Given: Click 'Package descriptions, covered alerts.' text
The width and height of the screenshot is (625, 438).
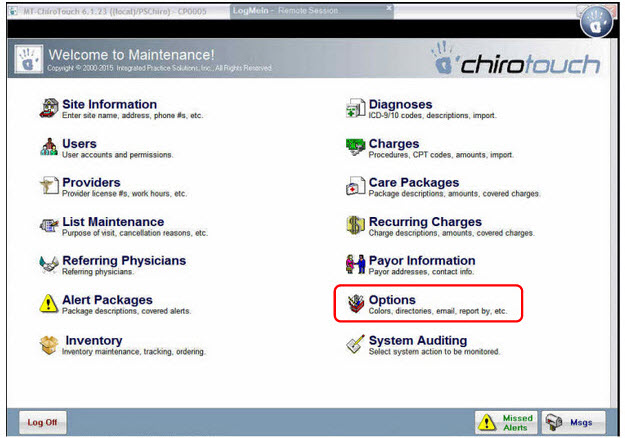Looking at the screenshot, I should [126, 311].
